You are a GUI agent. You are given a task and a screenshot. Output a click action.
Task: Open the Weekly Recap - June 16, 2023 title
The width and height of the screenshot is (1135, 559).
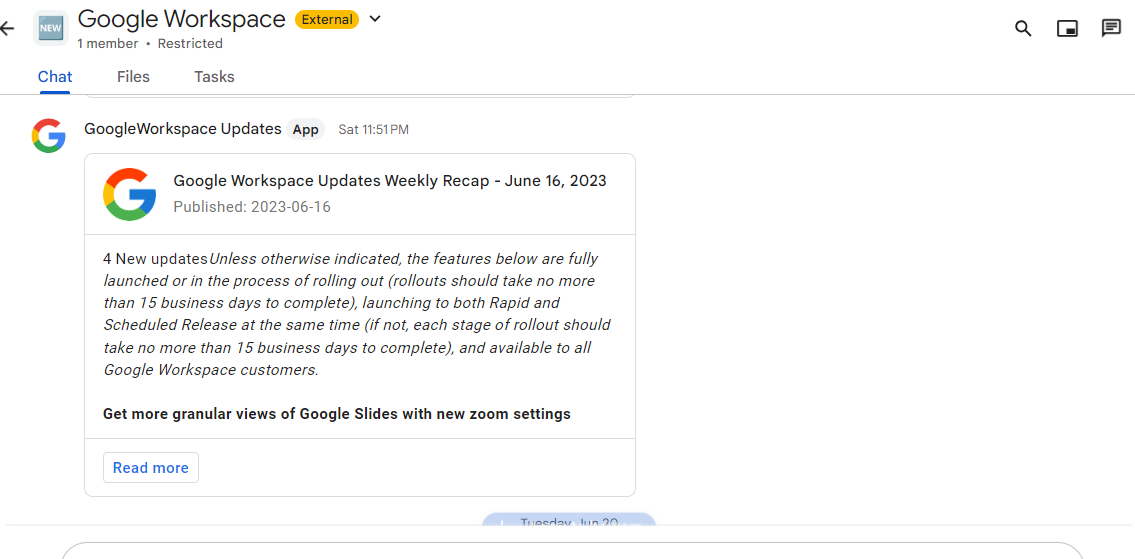(x=390, y=181)
